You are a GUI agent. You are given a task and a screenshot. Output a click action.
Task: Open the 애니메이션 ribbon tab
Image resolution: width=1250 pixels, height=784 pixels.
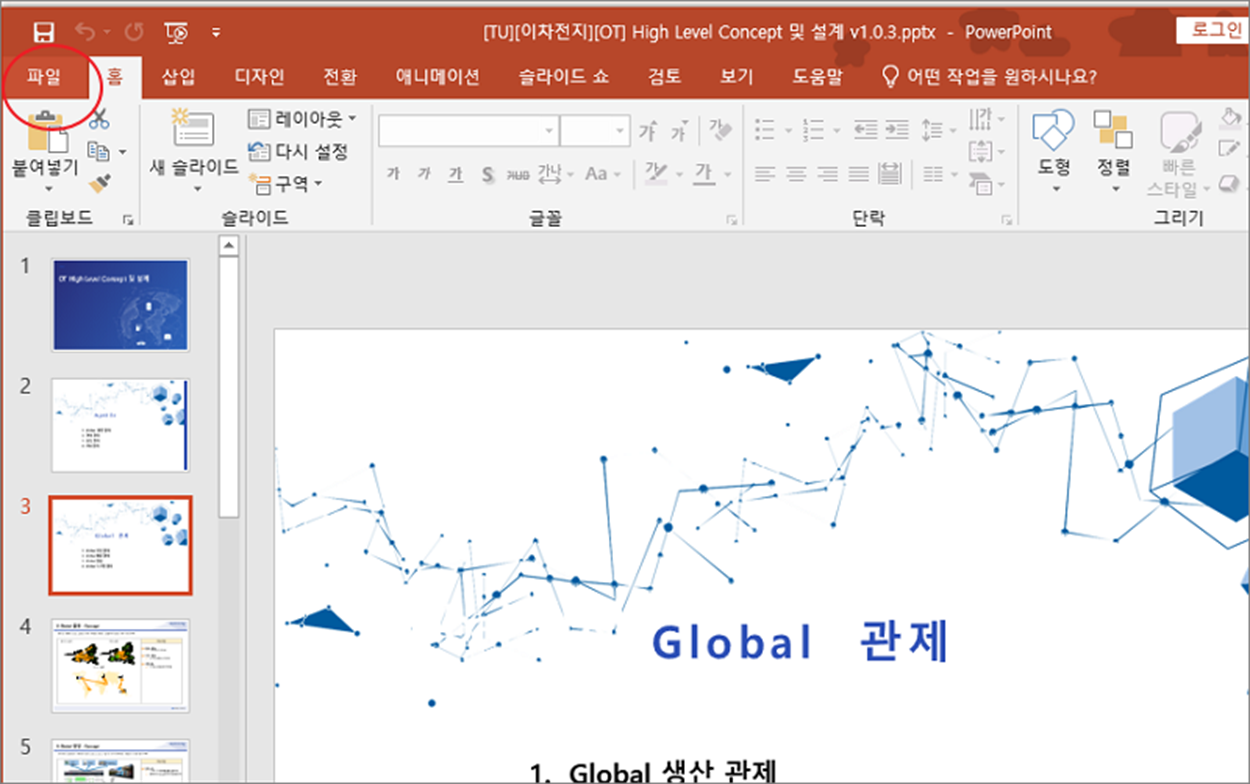(x=438, y=77)
